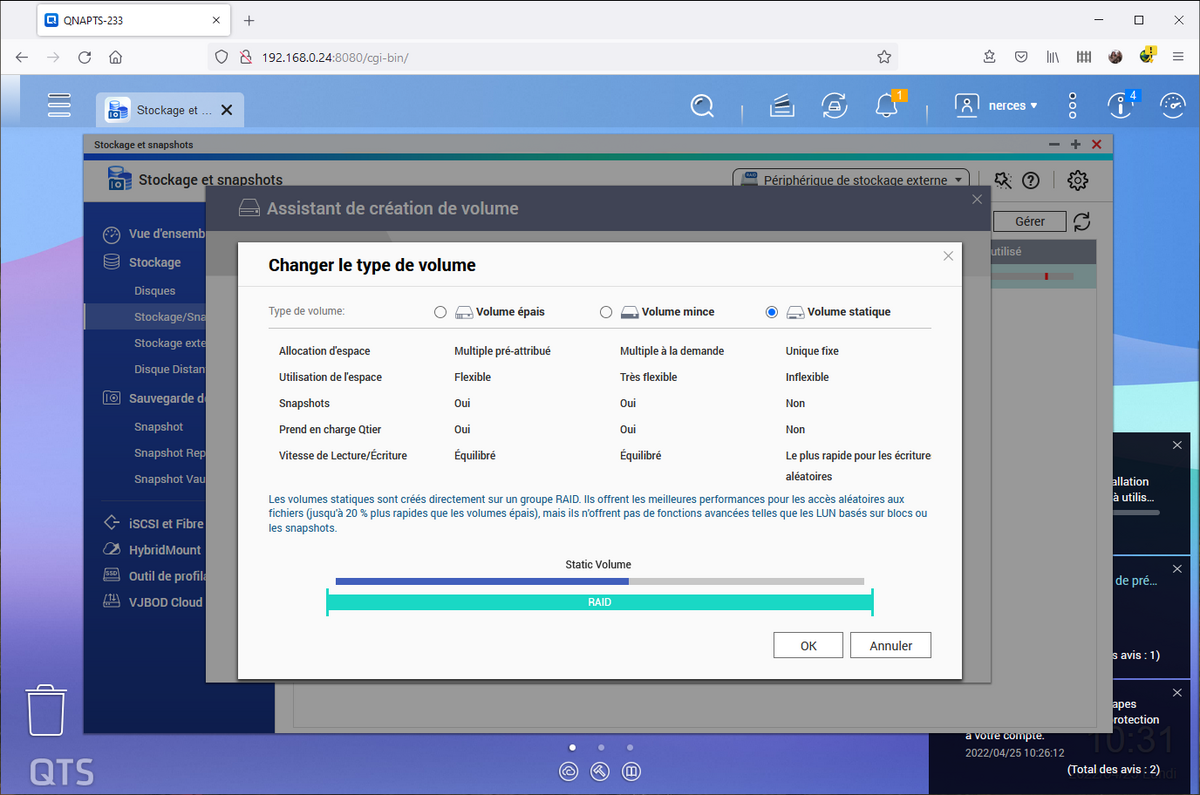Click the browser reload button
The height and width of the screenshot is (795, 1200).
(x=84, y=57)
